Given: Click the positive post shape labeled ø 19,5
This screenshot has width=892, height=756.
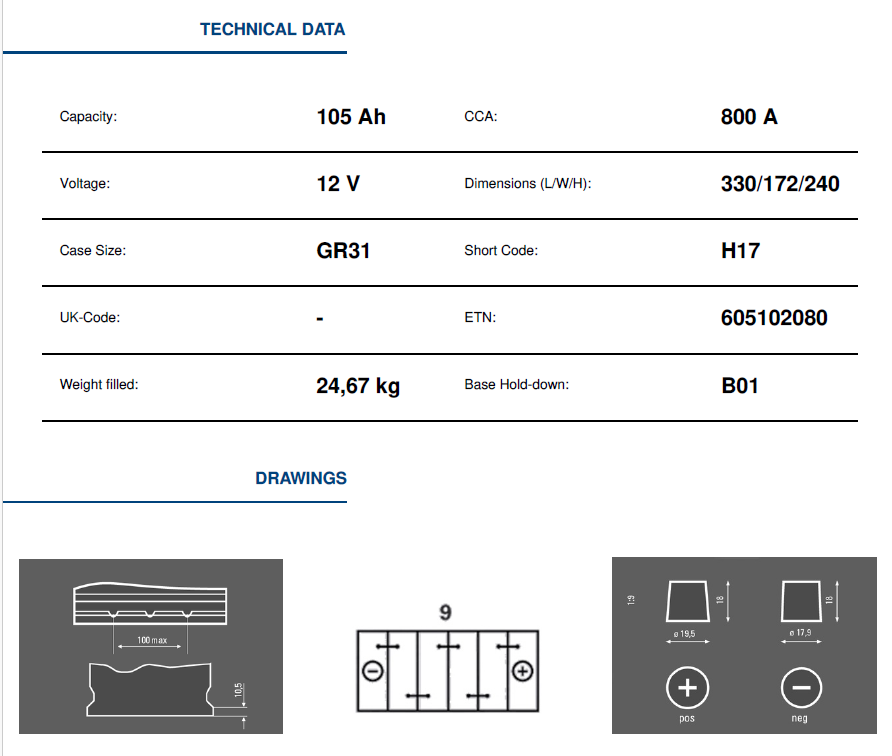Looking at the screenshot, I should pos(687,602).
